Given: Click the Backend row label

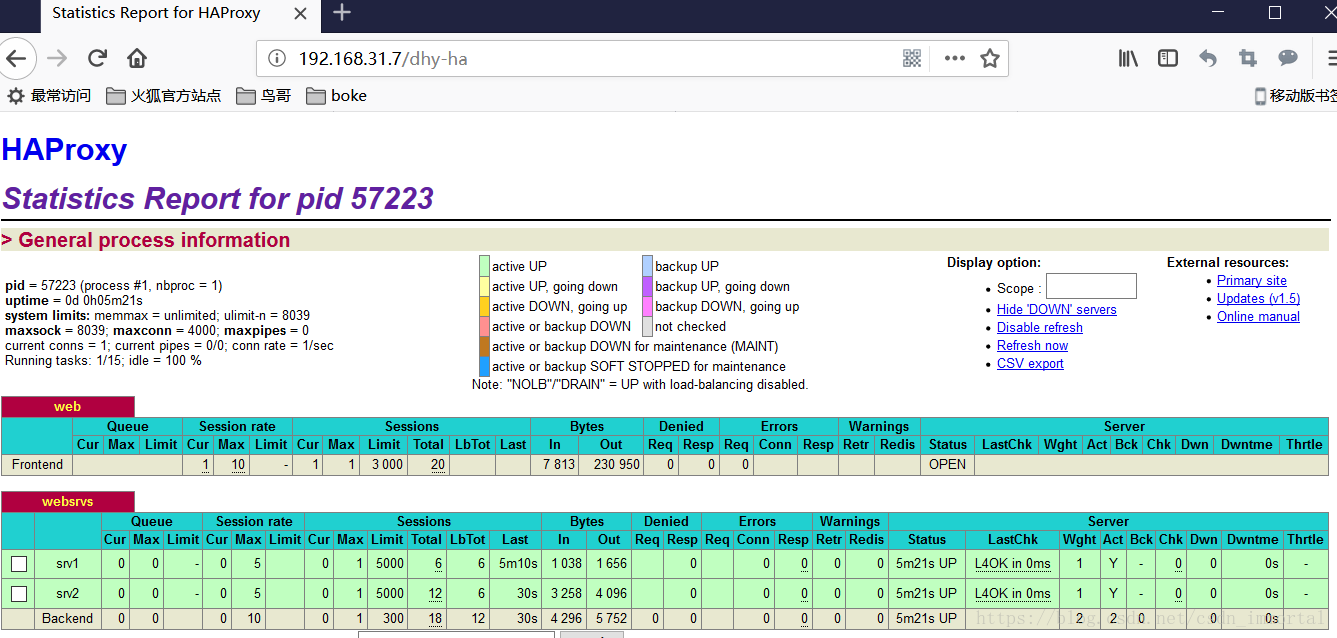Looking at the screenshot, I should pyautogui.click(x=68, y=619).
